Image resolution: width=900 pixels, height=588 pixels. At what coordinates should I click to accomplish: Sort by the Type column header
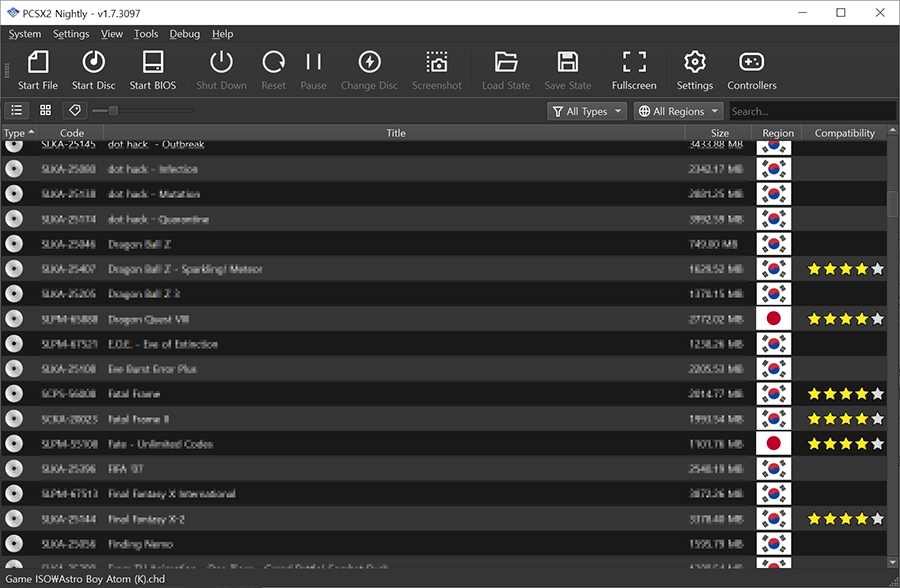[x=19, y=133]
